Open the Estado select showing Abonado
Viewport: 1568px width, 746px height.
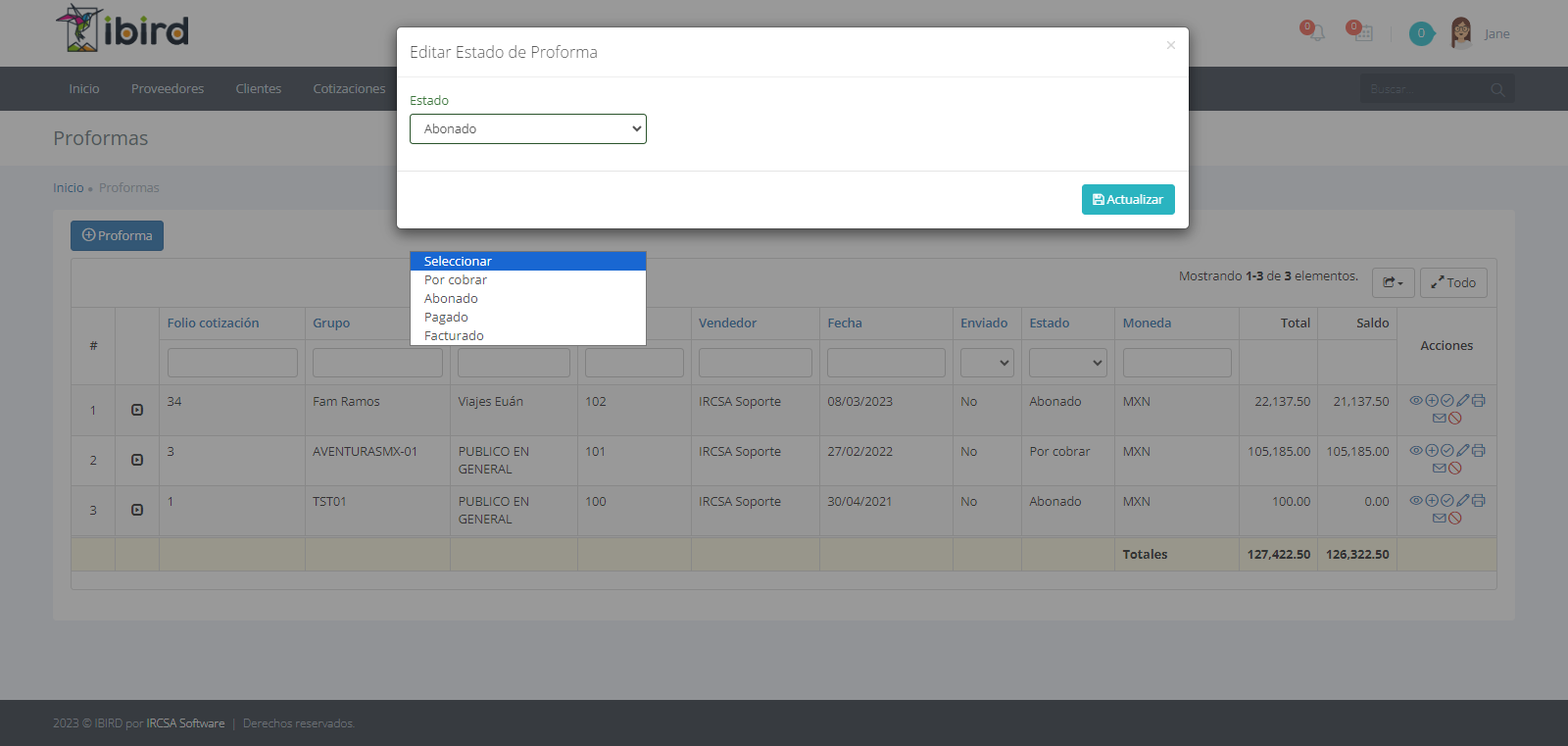coord(528,128)
